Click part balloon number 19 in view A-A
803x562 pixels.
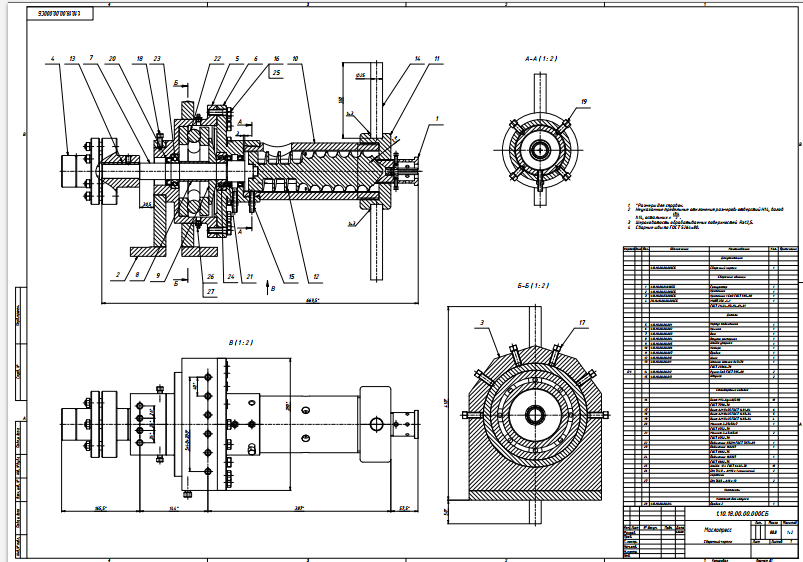coord(584,101)
